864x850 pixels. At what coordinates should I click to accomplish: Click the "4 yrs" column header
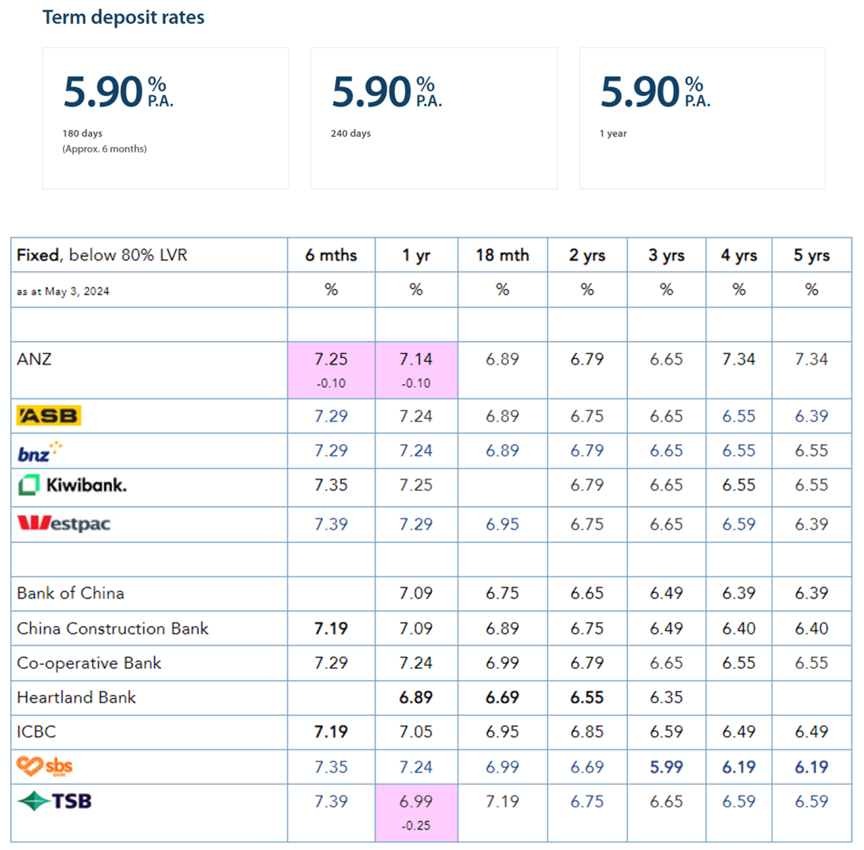pyautogui.click(x=739, y=256)
